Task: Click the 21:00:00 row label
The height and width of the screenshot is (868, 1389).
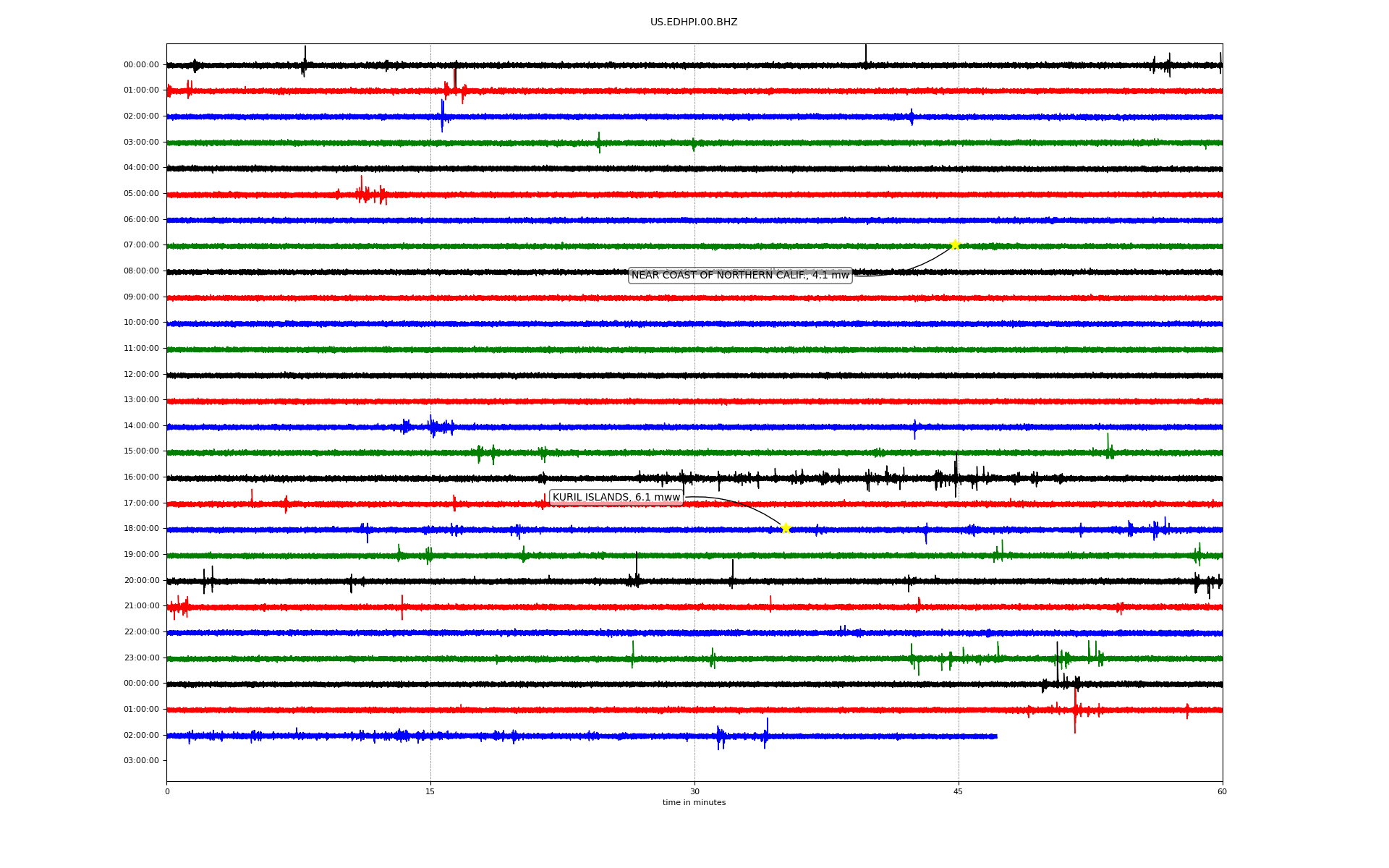Action: (141, 606)
